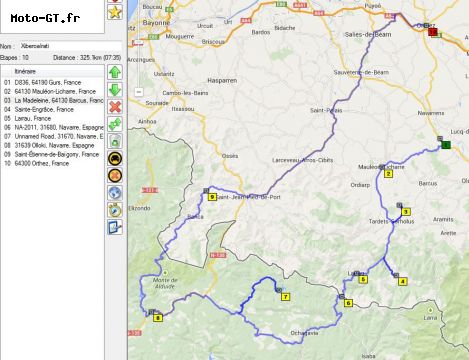Click the Saint-Palais label on map

pos(326,110)
